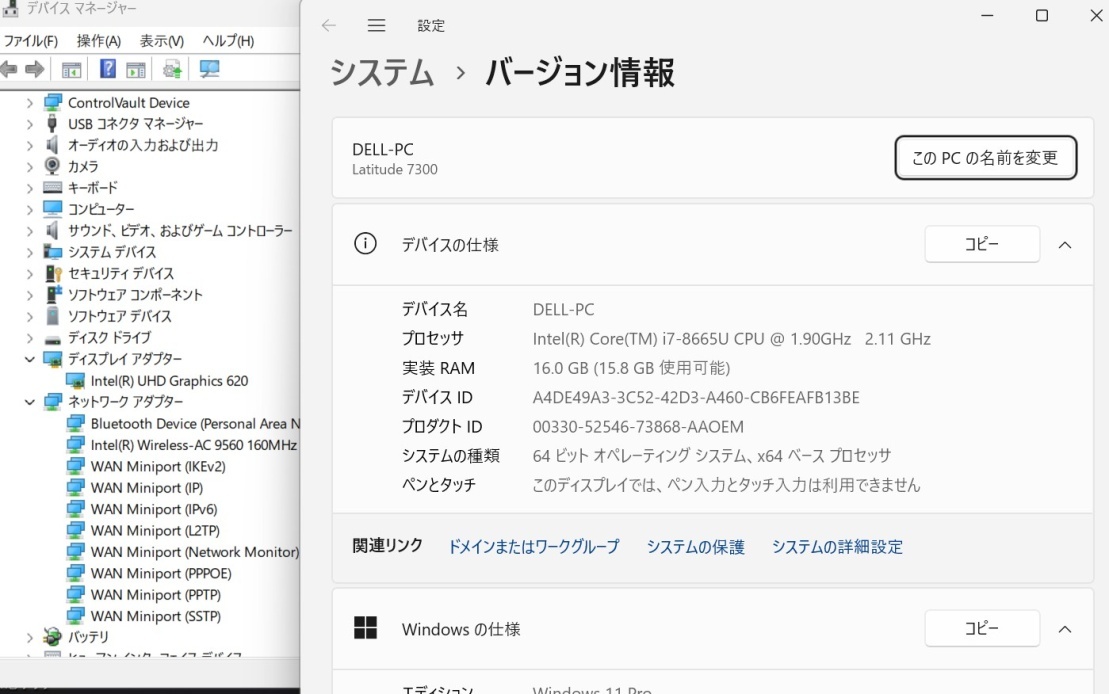Select WAN Miniport (L2TP) entry
Viewport: 1109px width, 694px height.
(155, 530)
